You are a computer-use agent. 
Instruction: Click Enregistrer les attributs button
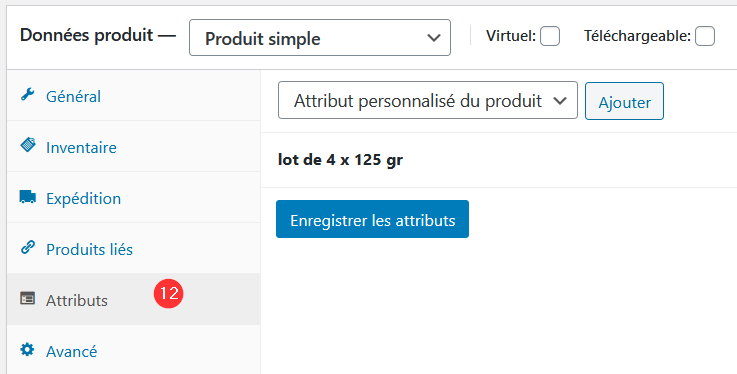click(x=372, y=219)
